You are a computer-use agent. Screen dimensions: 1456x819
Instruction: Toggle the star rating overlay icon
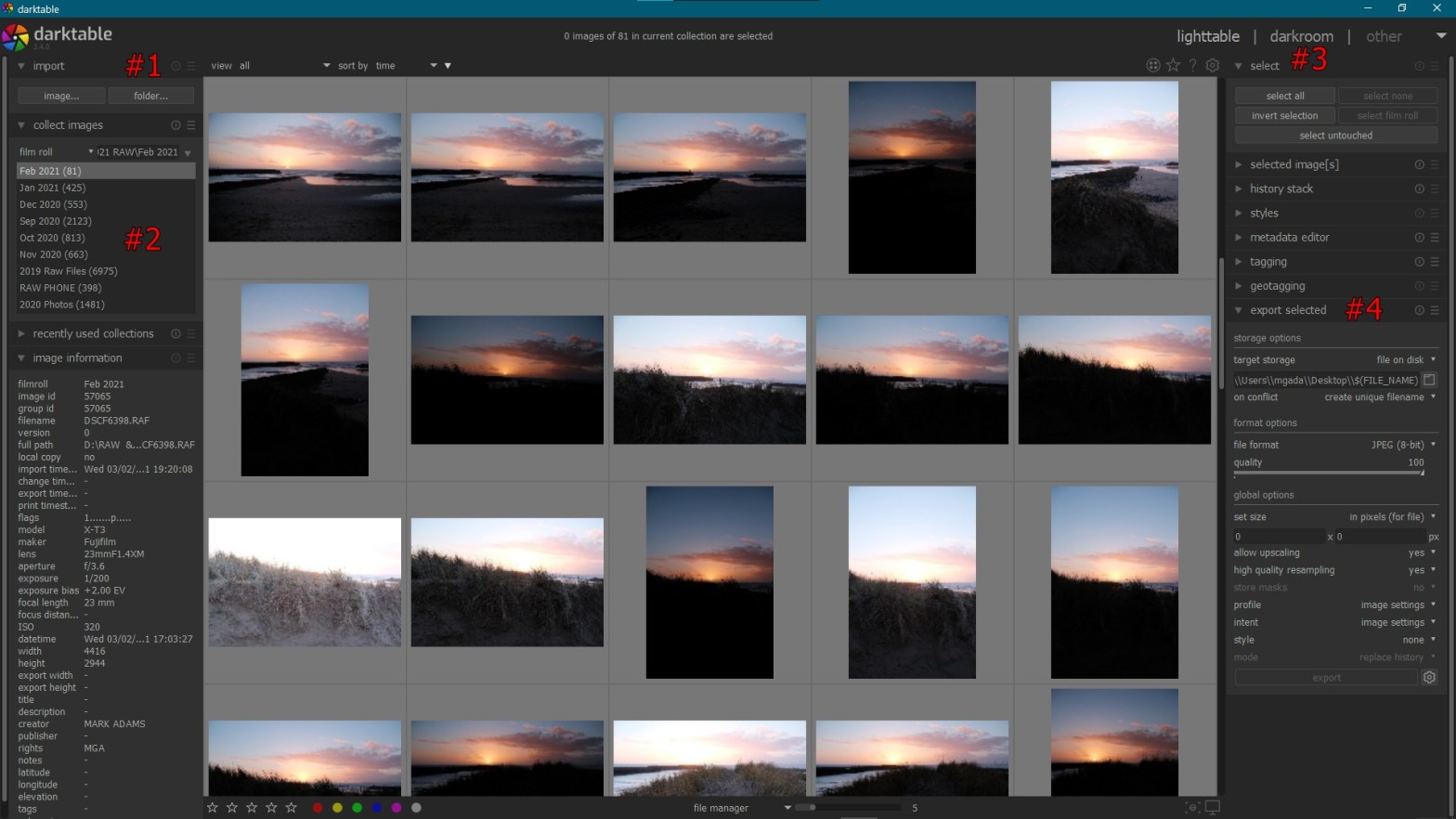pyautogui.click(x=1173, y=65)
